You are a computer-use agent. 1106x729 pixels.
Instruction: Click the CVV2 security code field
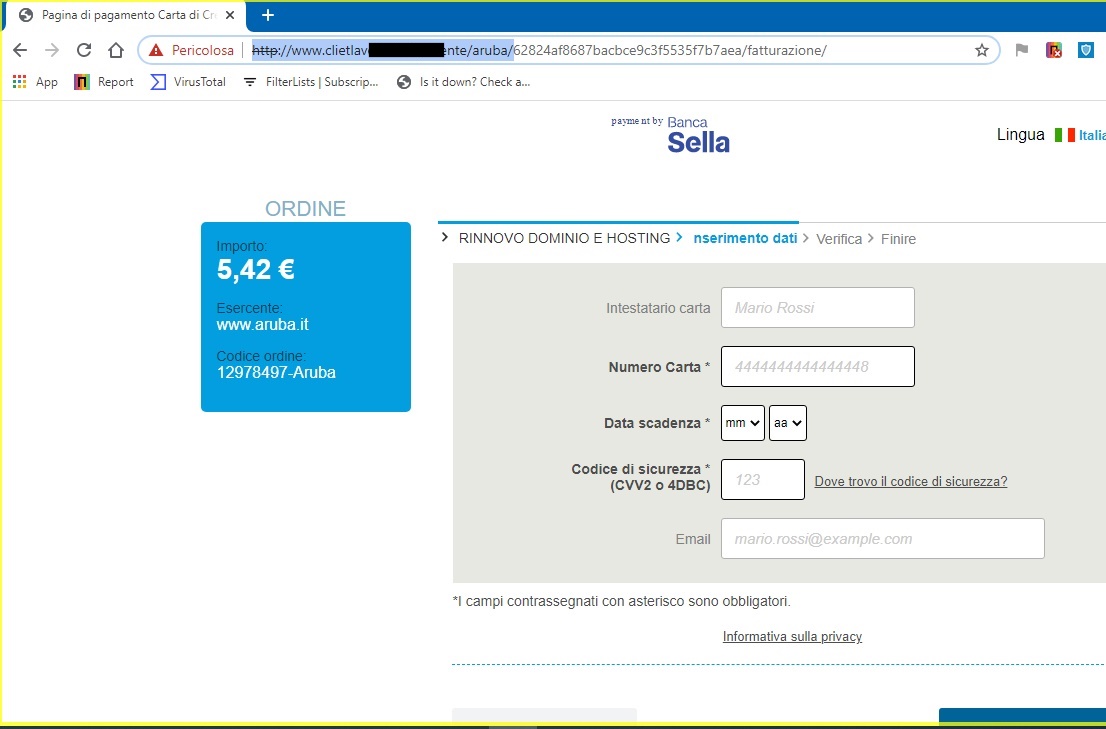(762, 479)
